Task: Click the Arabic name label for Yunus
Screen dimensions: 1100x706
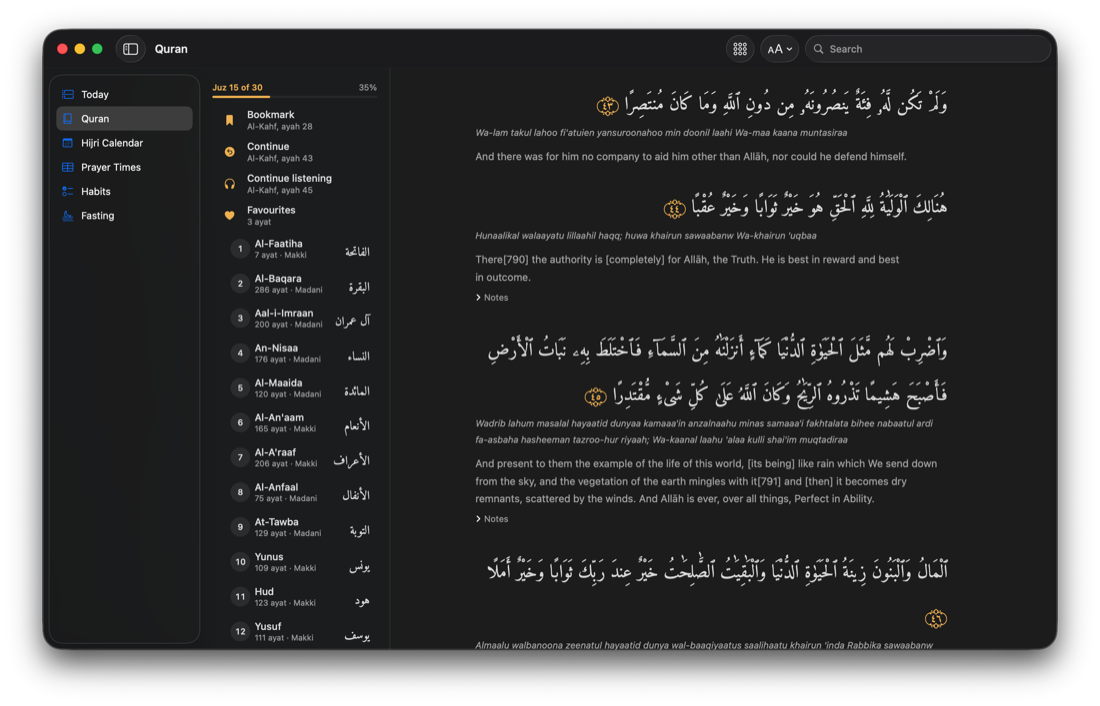Action: 359,566
